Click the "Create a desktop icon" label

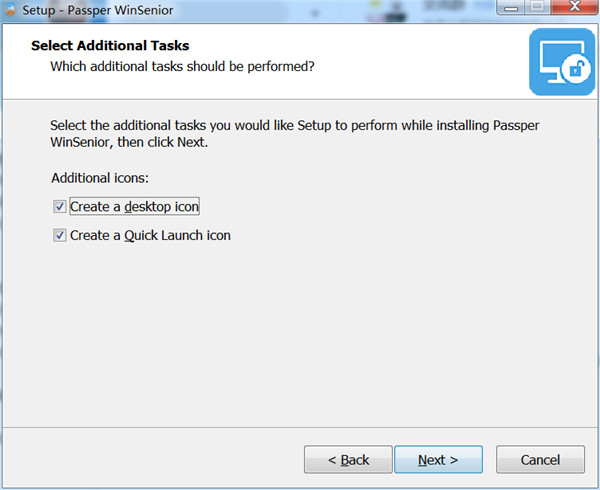[134, 207]
